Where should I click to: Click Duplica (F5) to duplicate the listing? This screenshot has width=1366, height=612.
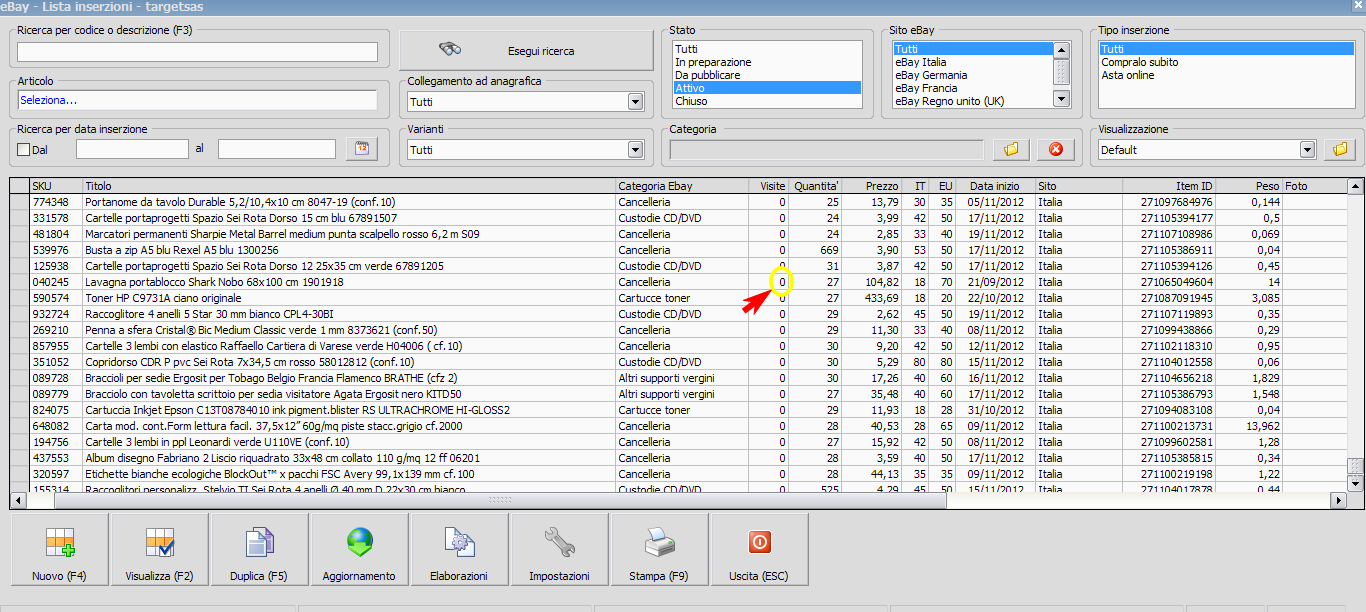pos(259,549)
